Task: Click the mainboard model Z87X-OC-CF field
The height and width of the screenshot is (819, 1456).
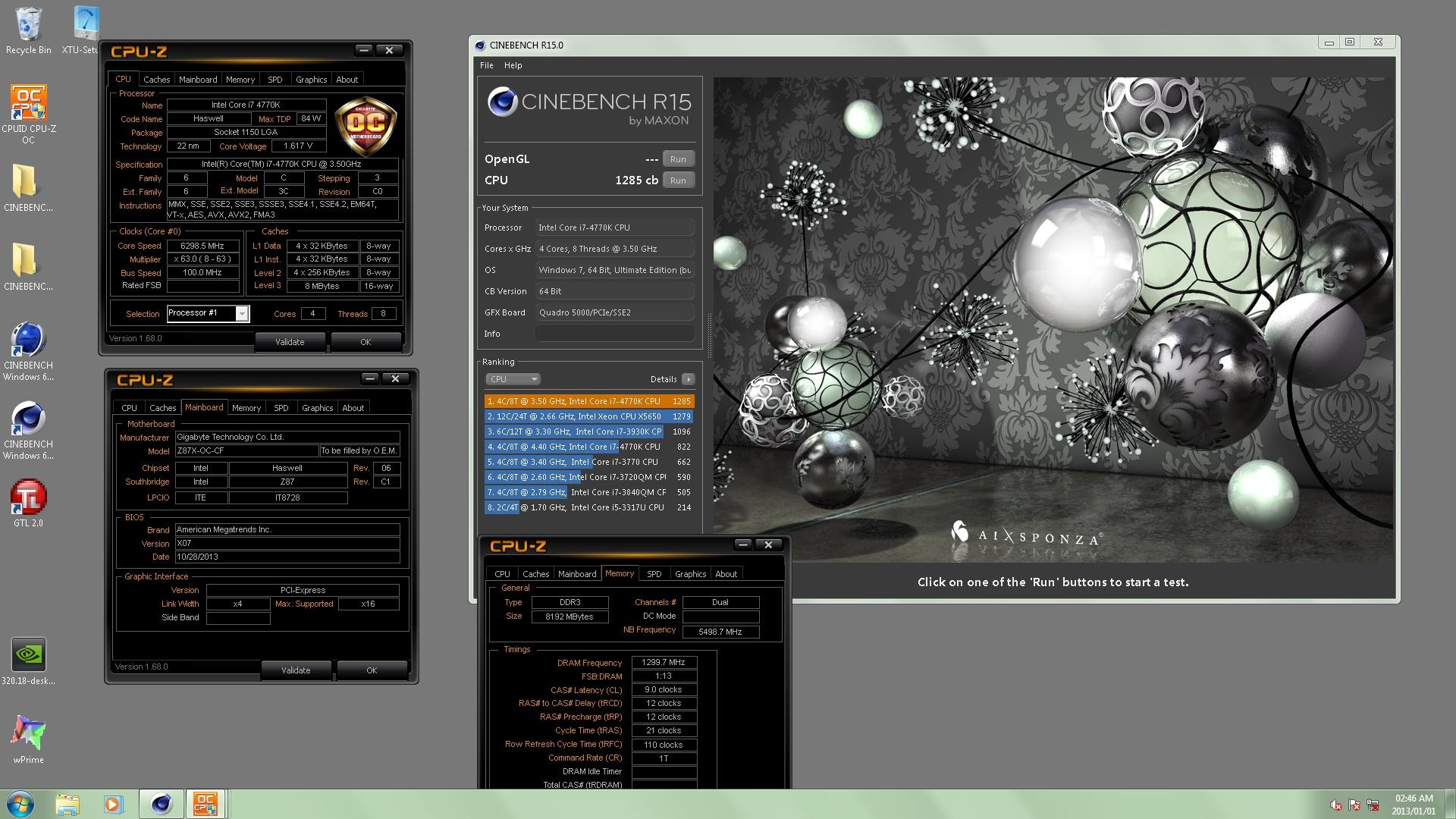Action: click(246, 450)
